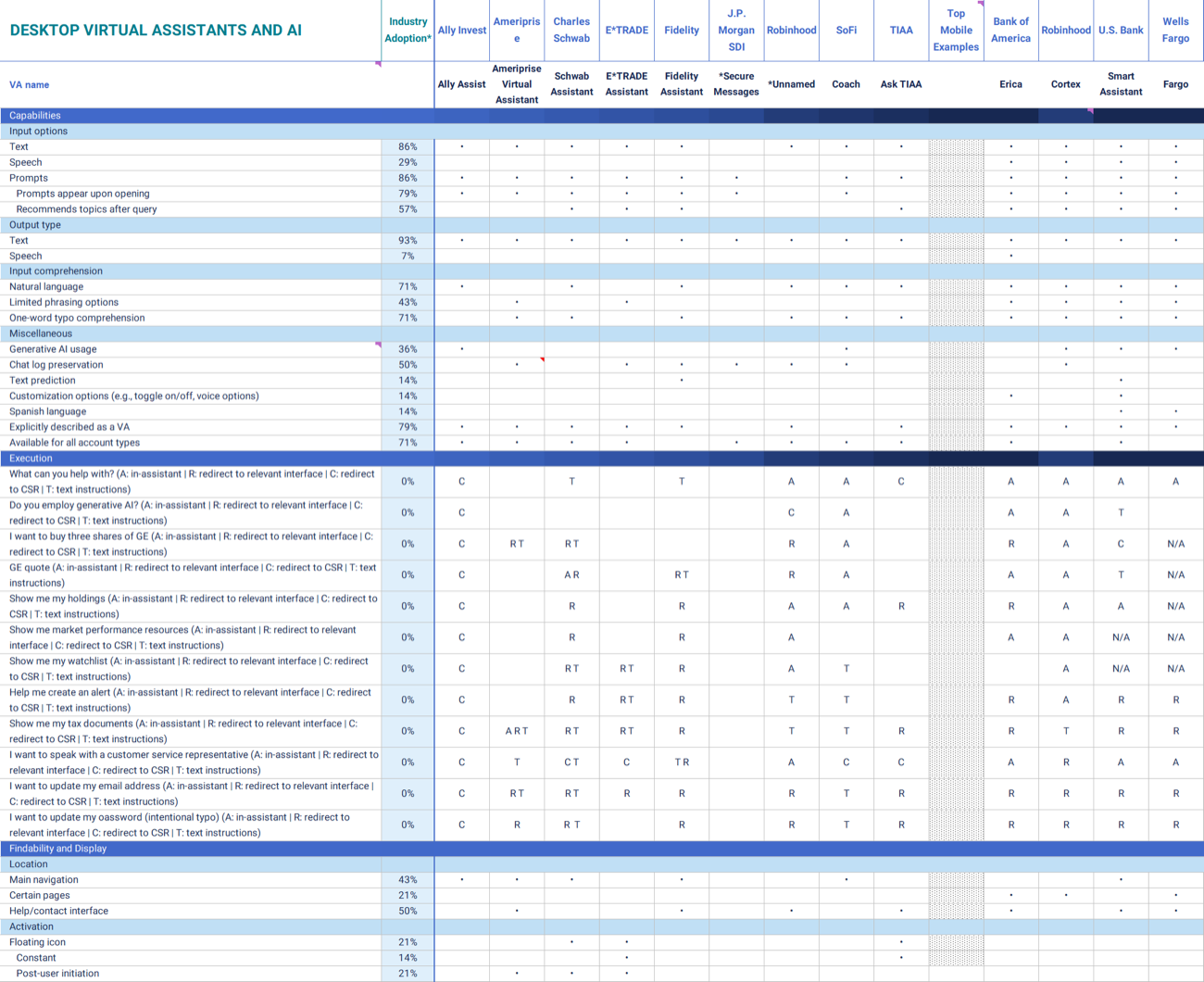Select the '29%' industry adoption cell
This screenshot has height=982, width=1204.
[x=408, y=162]
